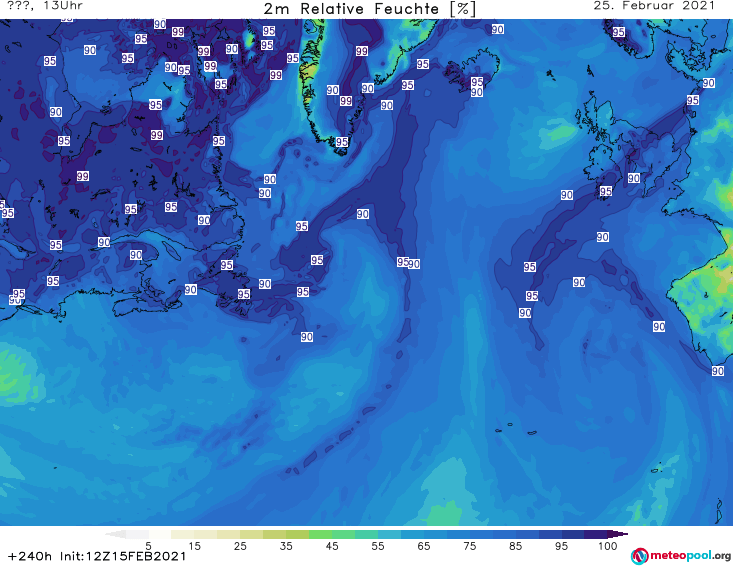733x566 pixels.
Task: Click the '???, 13Uhr' time label
Action: pos(45,6)
